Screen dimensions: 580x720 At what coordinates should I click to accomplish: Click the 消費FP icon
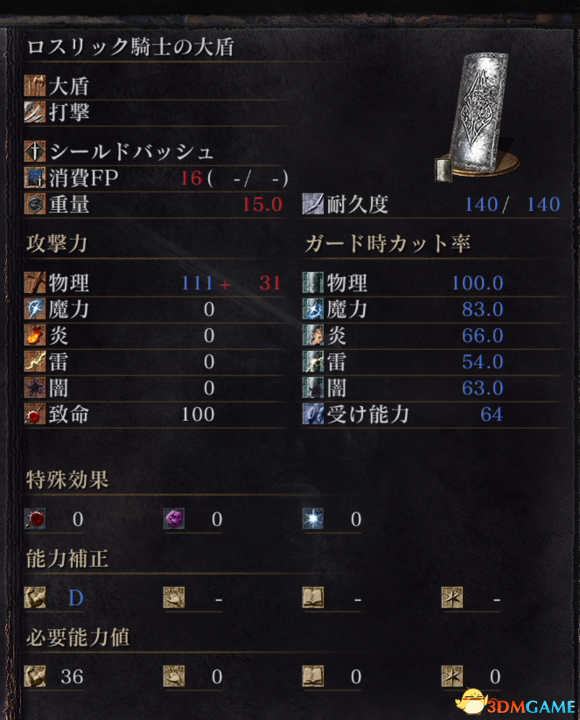click(35, 178)
